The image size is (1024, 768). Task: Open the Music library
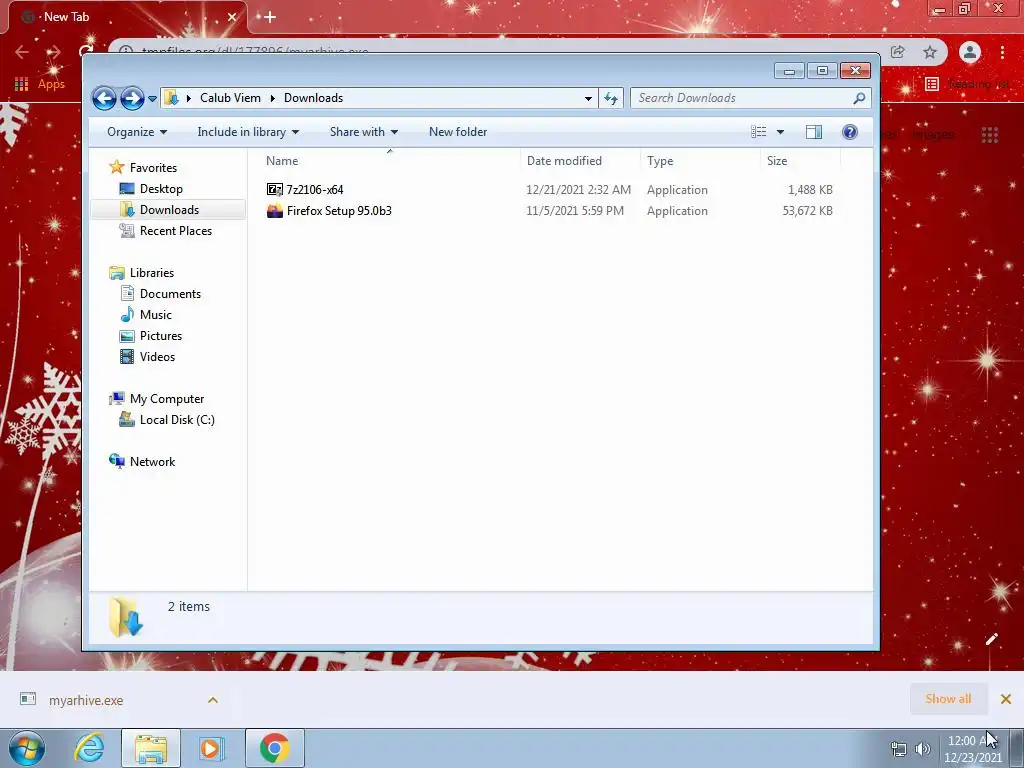pyautogui.click(x=155, y=314)
